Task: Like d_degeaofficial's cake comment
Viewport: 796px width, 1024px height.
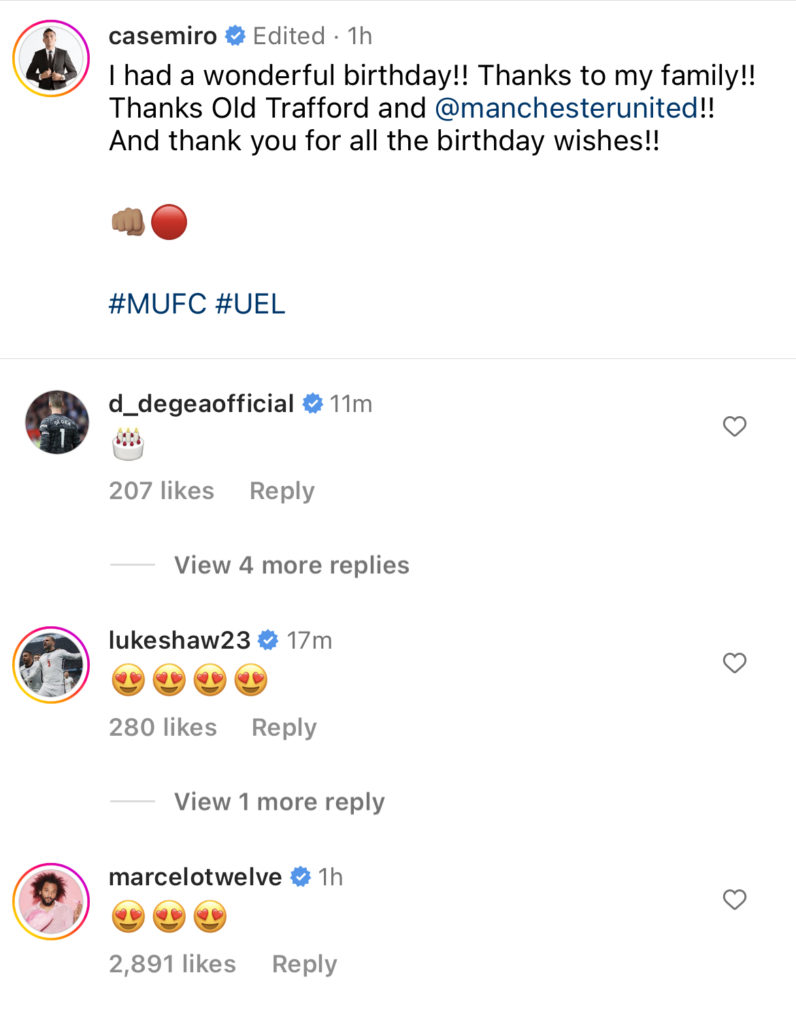Action: (735, 426)
